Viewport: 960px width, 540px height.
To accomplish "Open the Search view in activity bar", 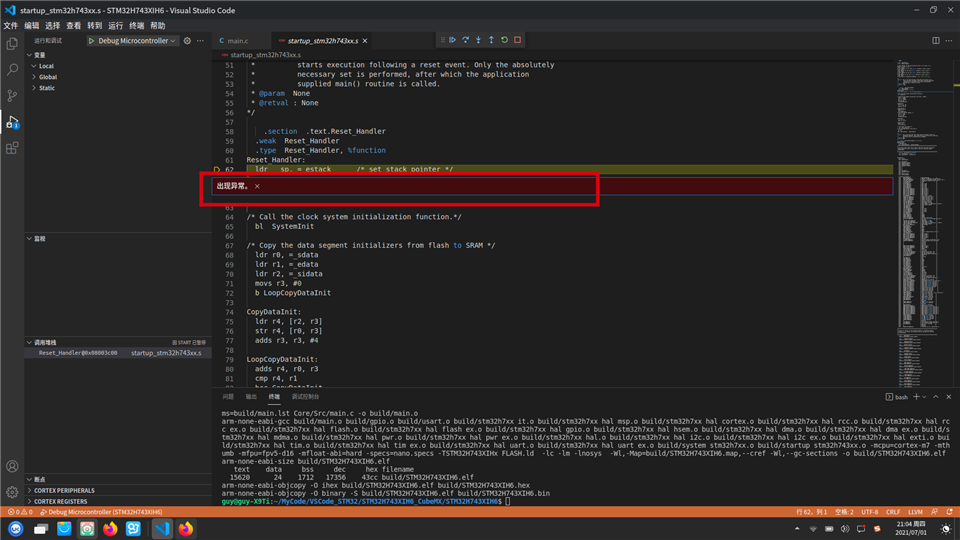I will (x=12, y=70).
